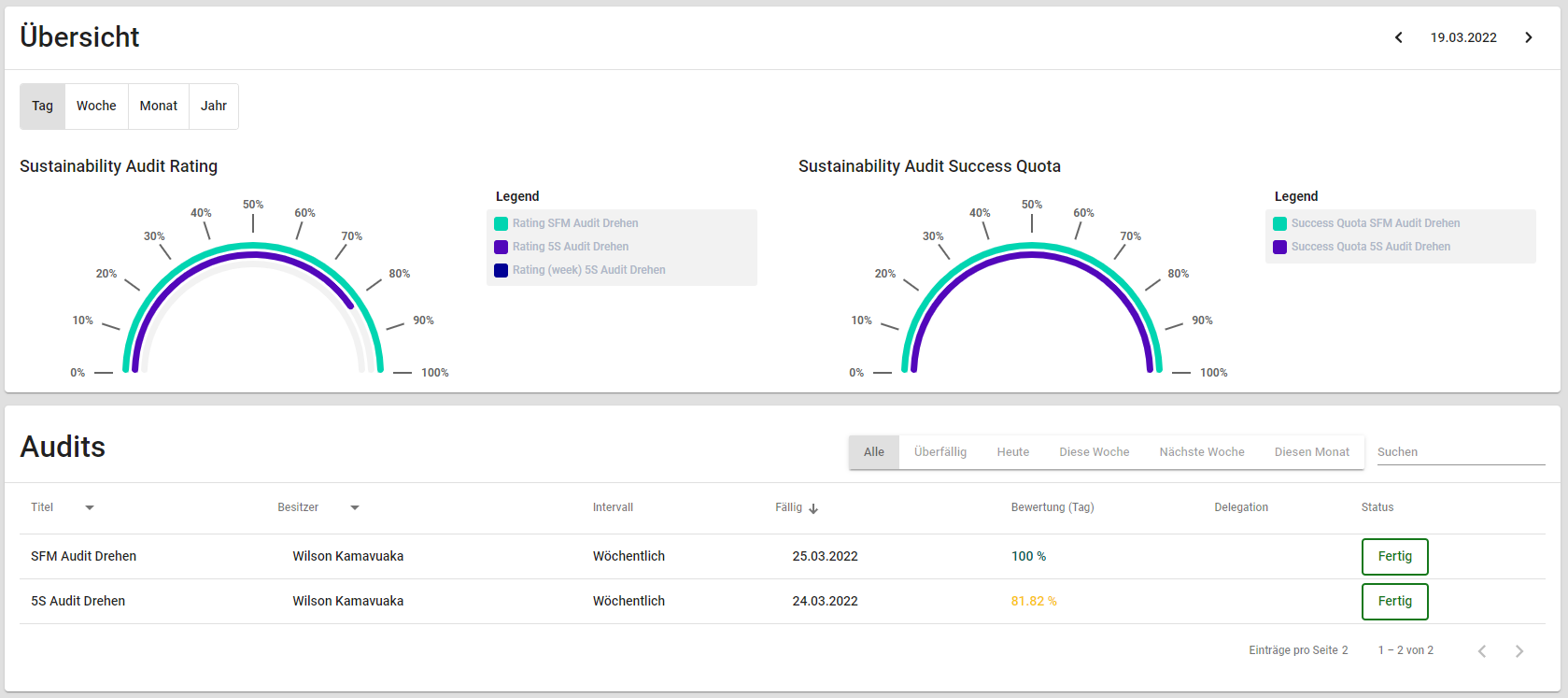Open Besitzer column filter dropdown arrow

coord(355,507)
